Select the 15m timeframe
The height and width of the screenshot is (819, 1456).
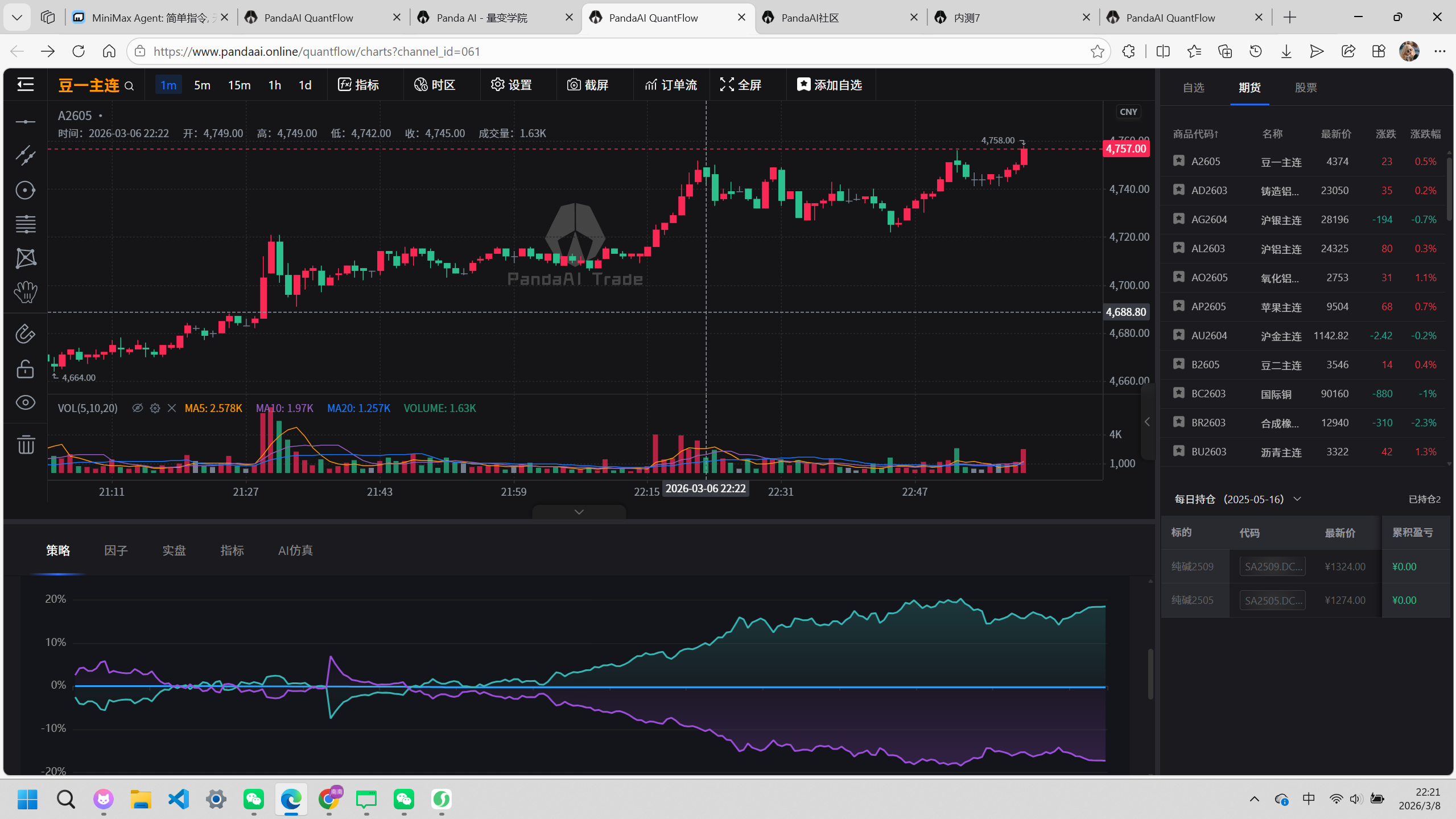point(239,85)
